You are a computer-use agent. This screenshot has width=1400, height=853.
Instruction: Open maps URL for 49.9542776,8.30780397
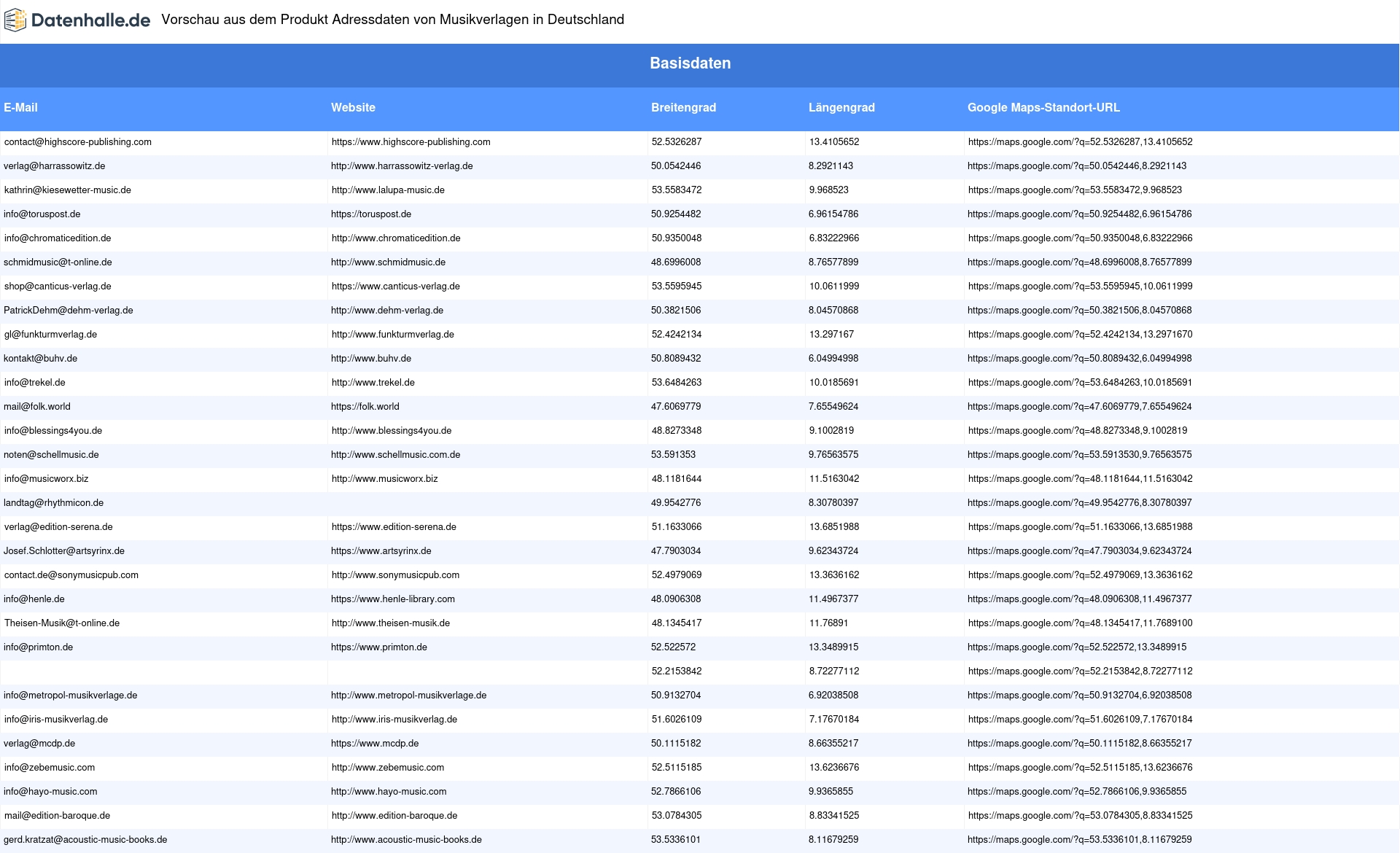point(1080,503)
